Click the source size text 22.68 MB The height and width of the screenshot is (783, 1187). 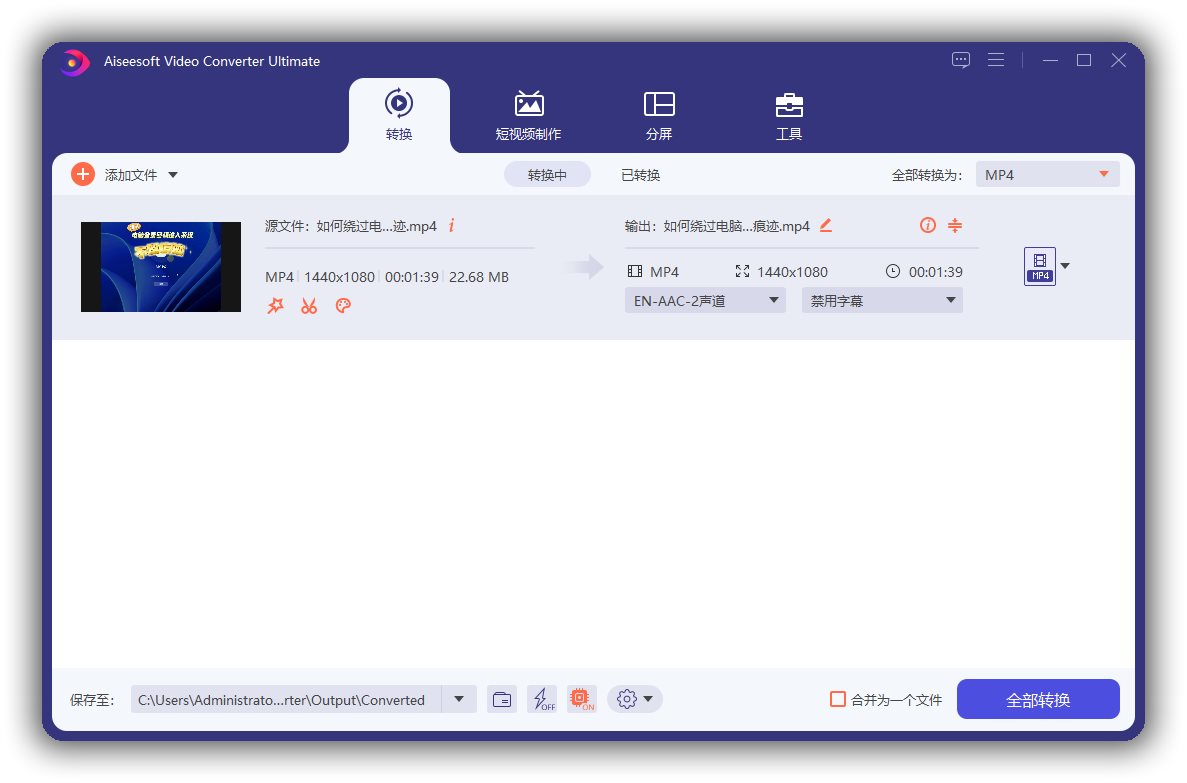tap(478, 277)
